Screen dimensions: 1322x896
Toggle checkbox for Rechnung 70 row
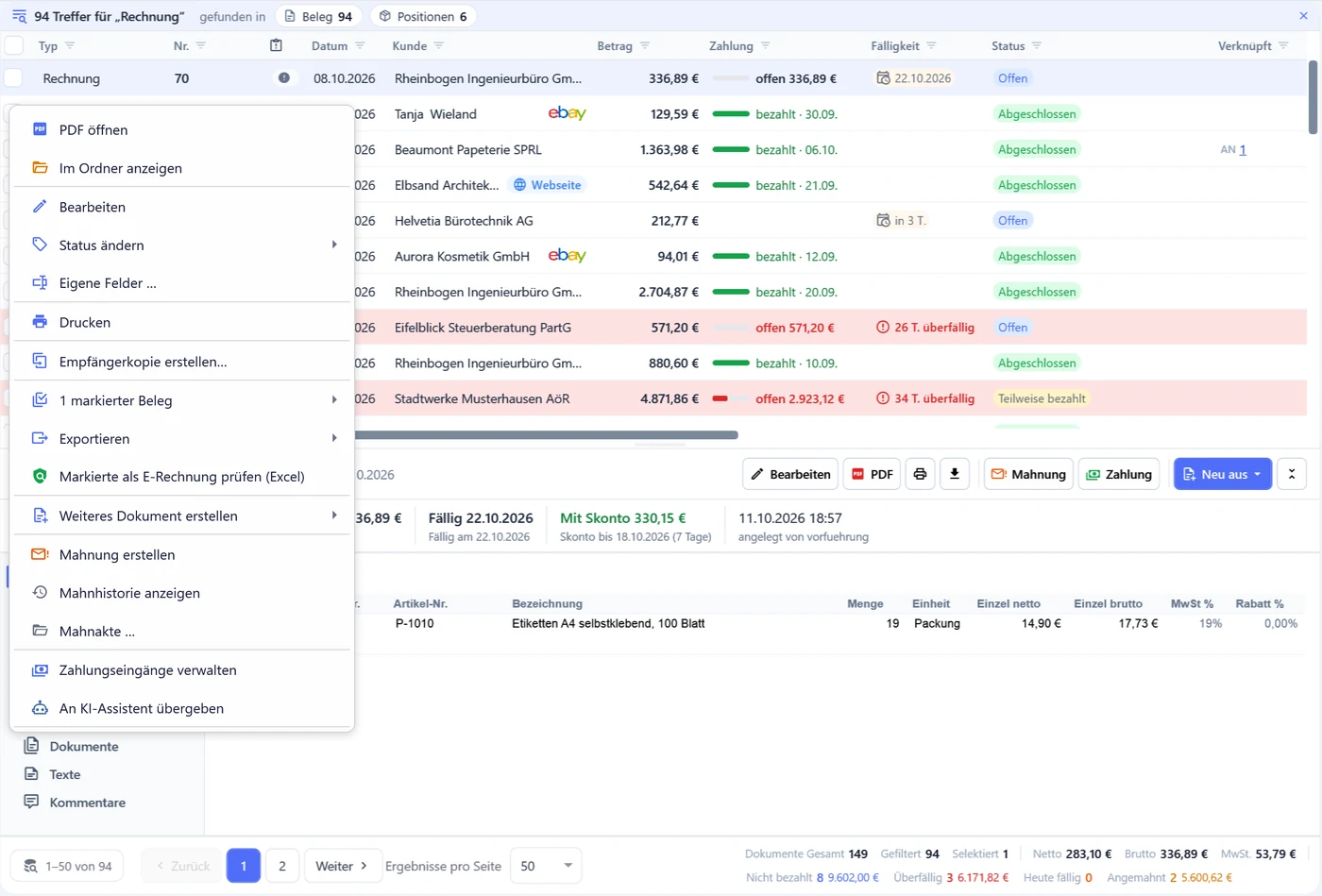14,78
